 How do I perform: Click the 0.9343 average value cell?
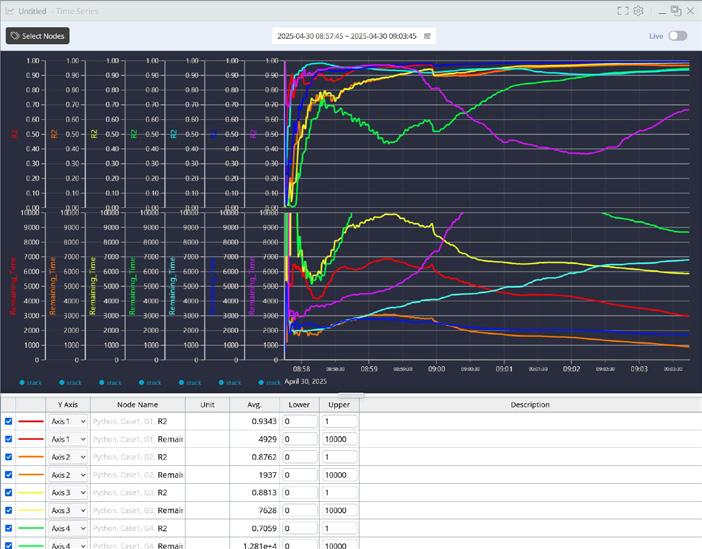tap(254, 421)
